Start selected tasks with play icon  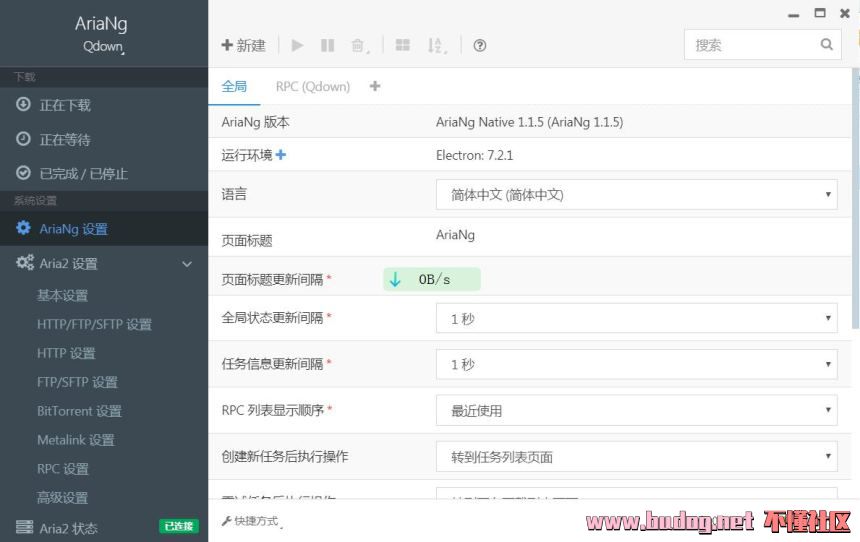297,46
